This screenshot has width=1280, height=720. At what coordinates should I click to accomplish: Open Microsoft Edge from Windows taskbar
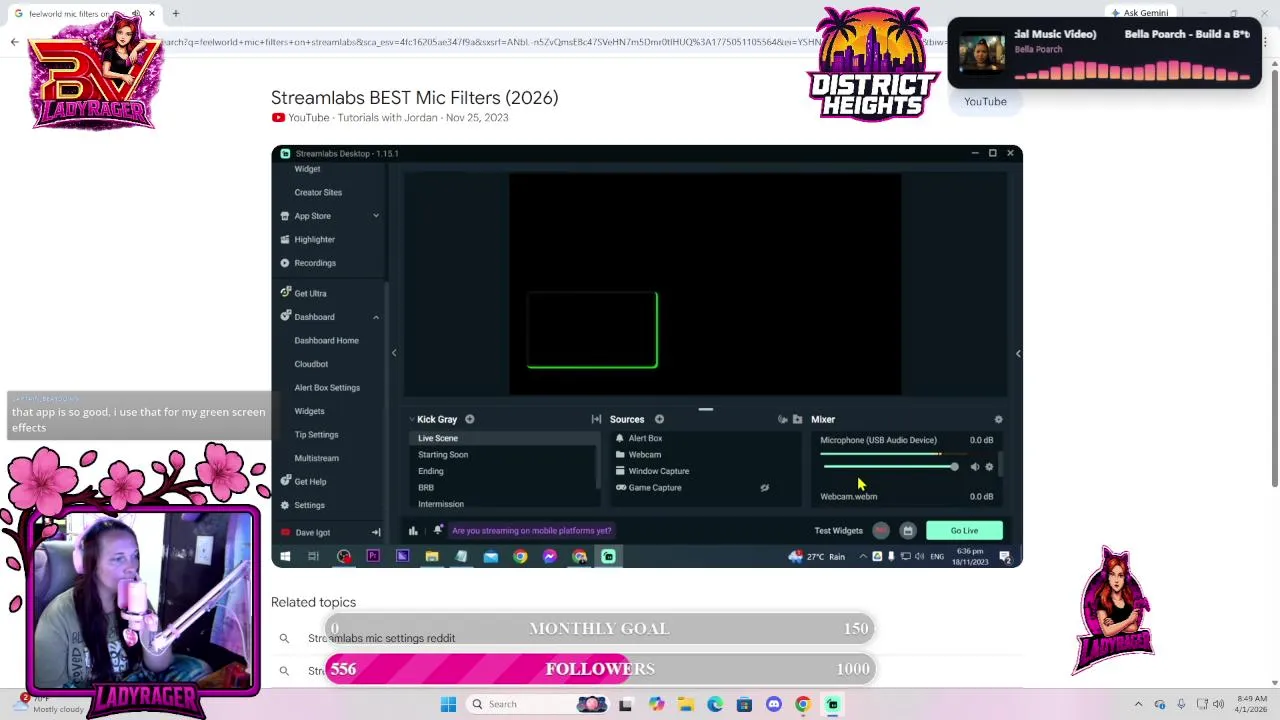click(715, 704)
